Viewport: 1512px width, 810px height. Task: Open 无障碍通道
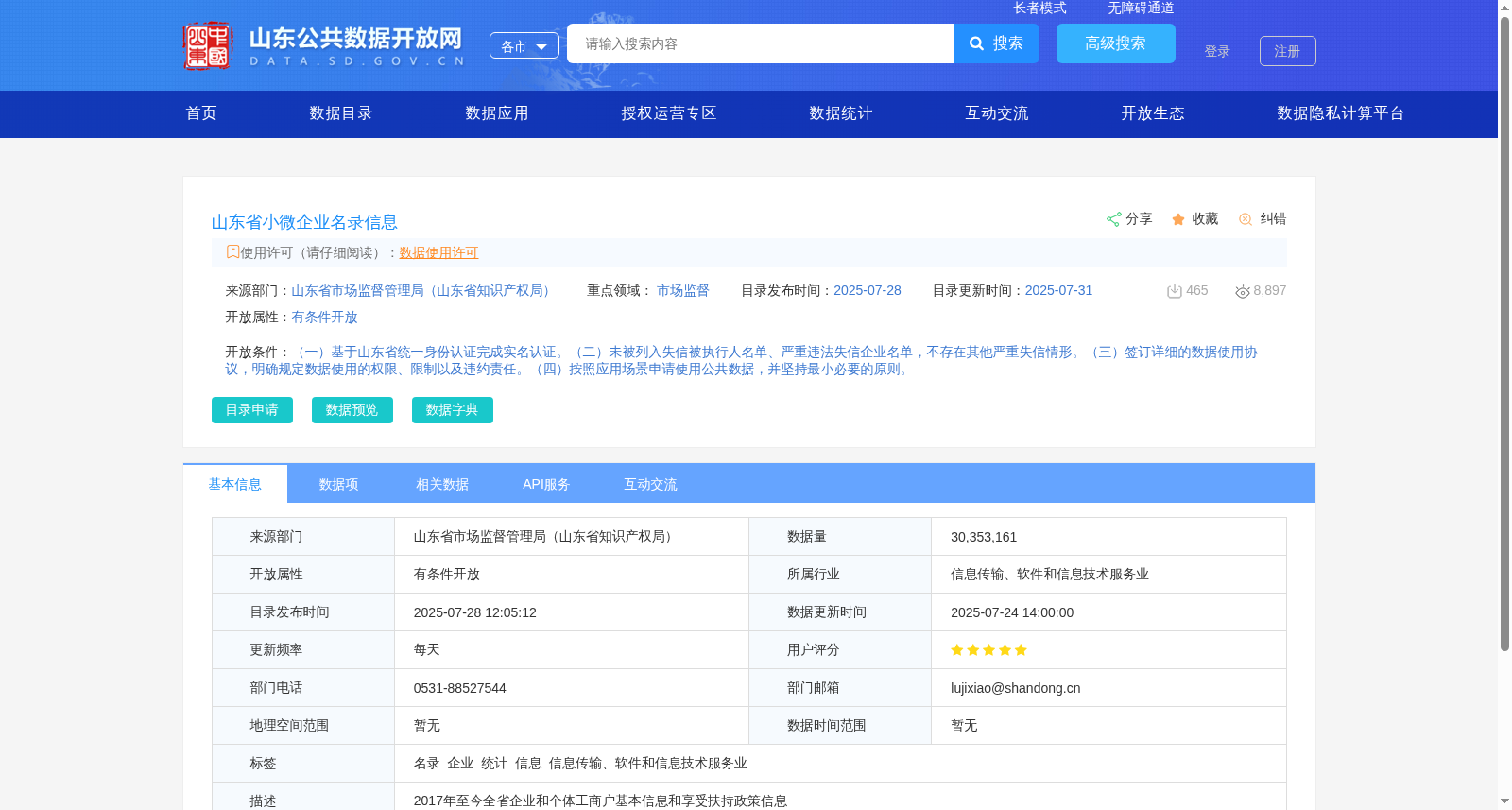click(x=1141, y=8)
